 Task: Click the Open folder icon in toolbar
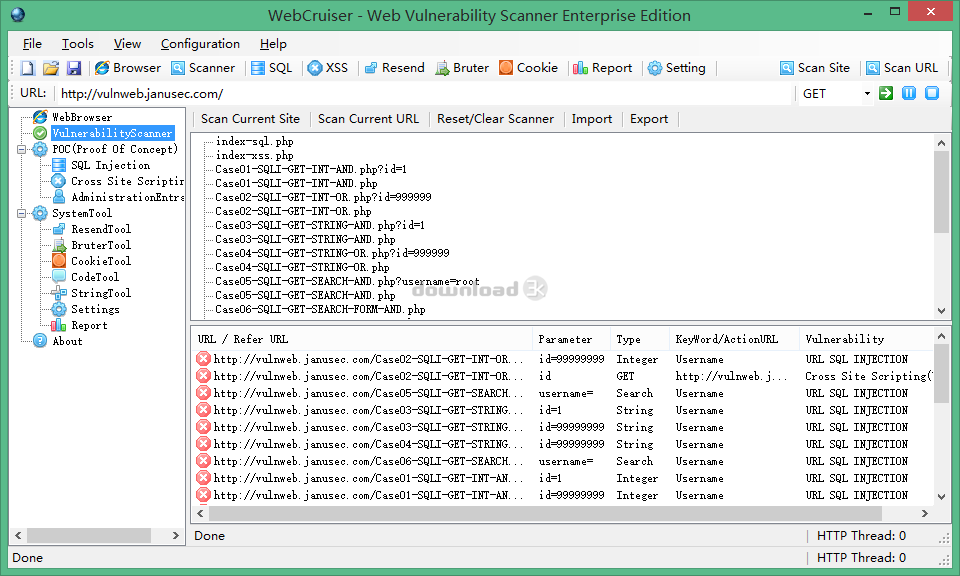[x=51, y=68]
